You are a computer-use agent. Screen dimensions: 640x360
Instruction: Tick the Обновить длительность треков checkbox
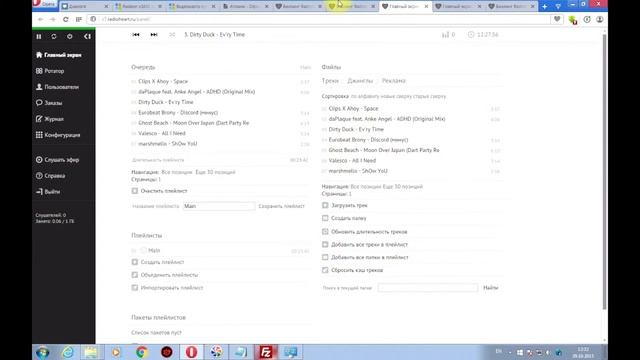(325, 231)
